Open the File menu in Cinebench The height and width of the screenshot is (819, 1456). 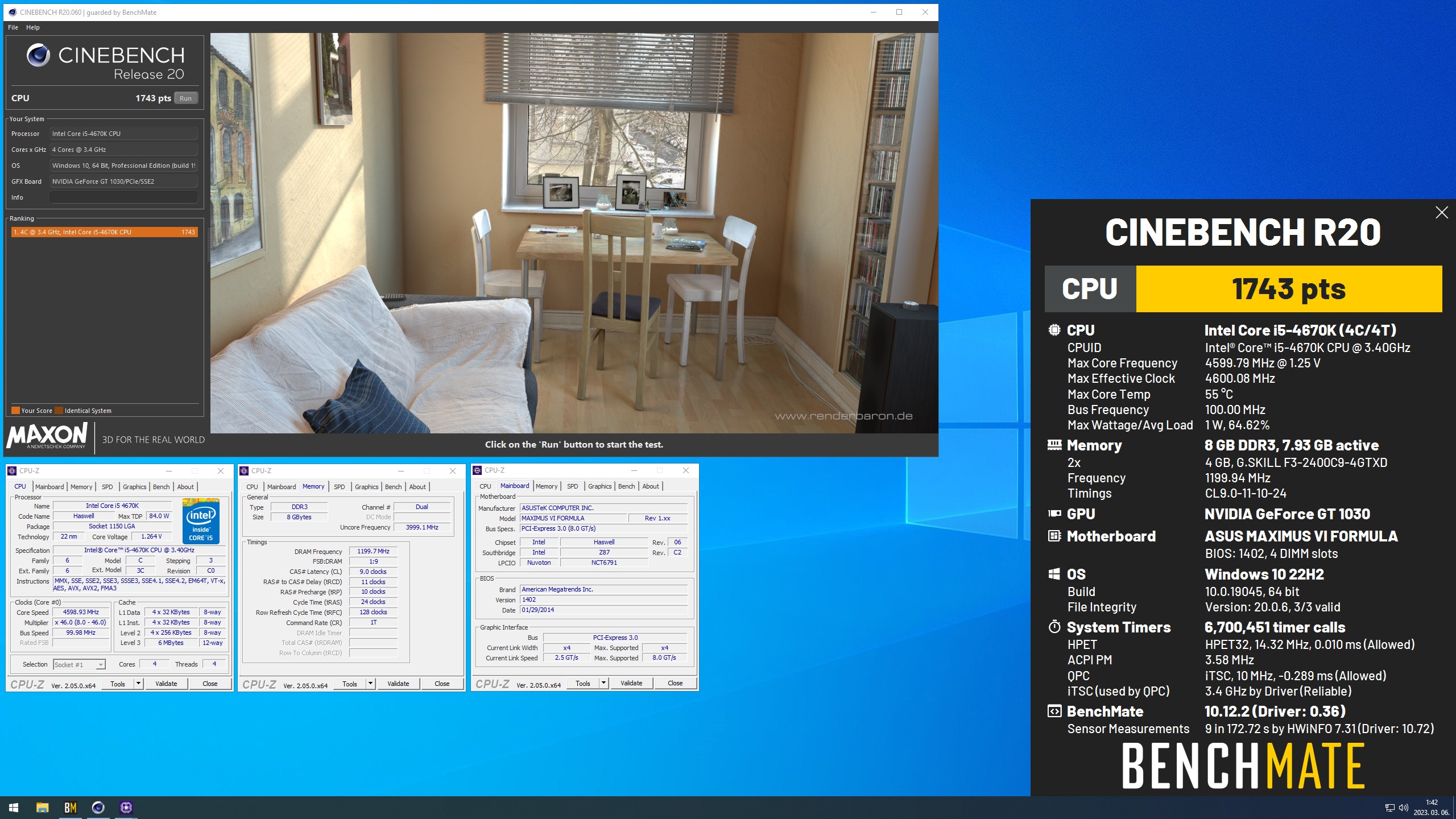[13, 27]
